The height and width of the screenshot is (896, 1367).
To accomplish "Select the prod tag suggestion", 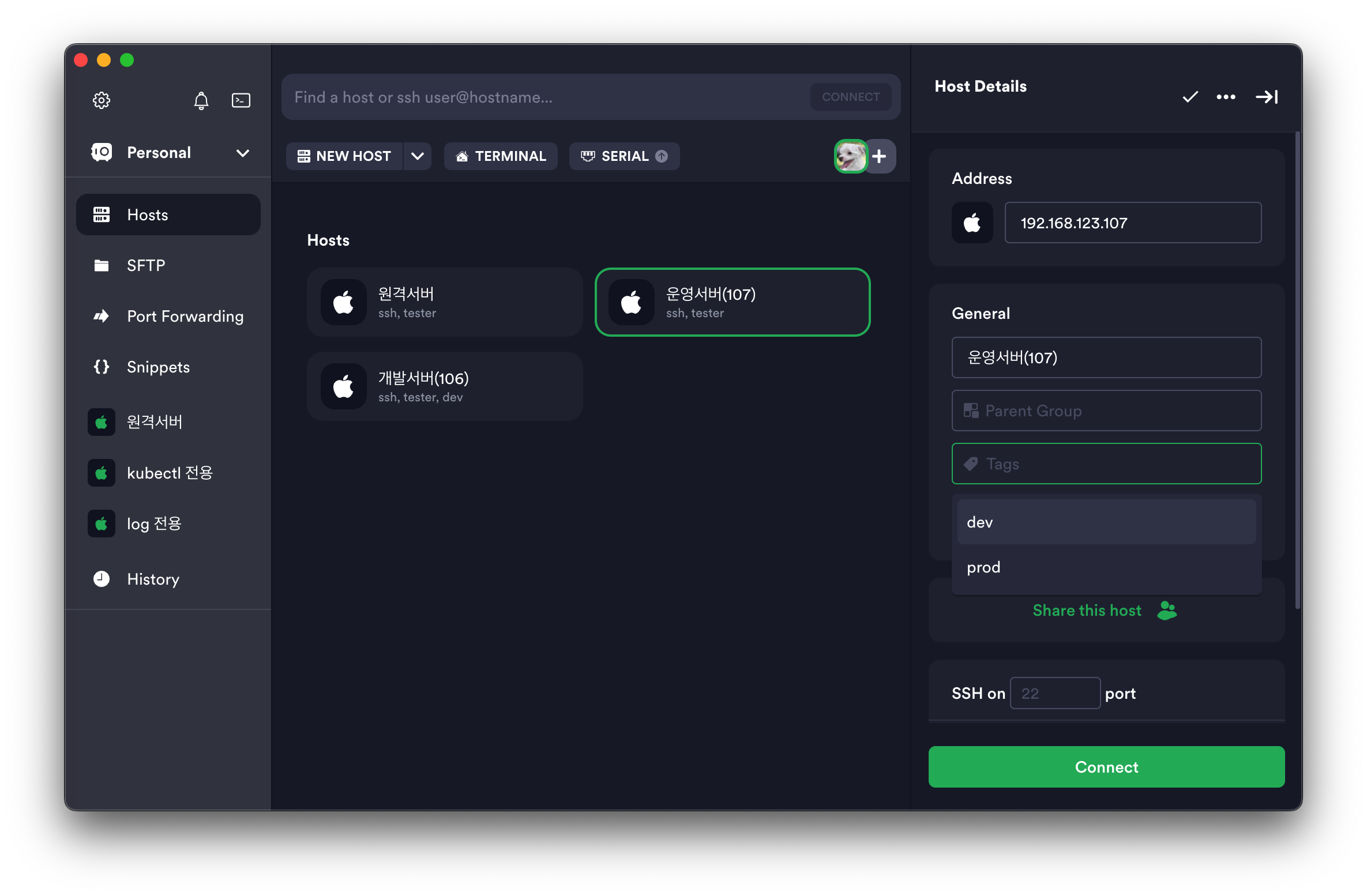I will click(1106, 567).
